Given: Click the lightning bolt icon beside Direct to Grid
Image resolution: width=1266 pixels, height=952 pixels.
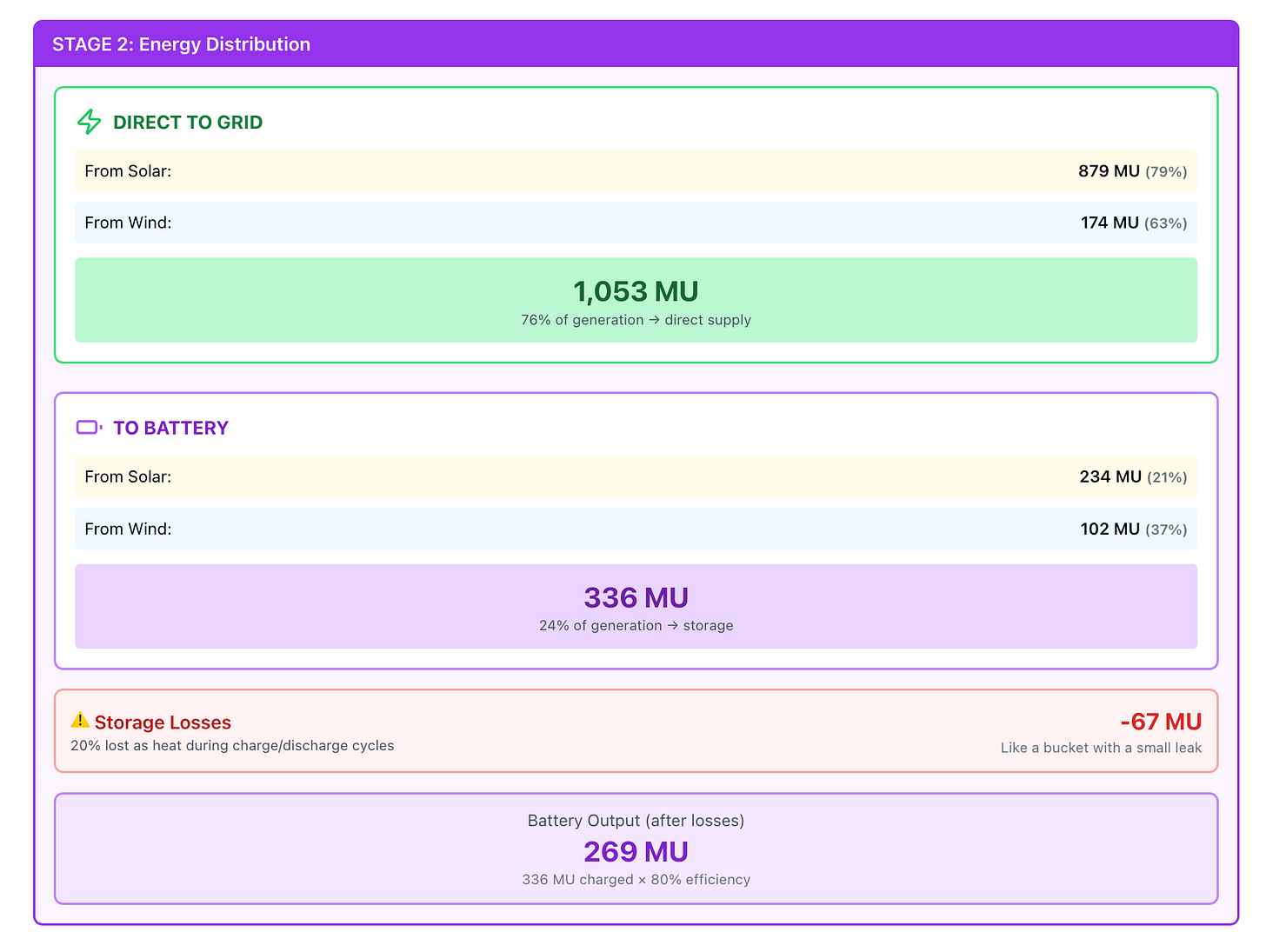Looking at the screenshot, I should coord(90,122).
